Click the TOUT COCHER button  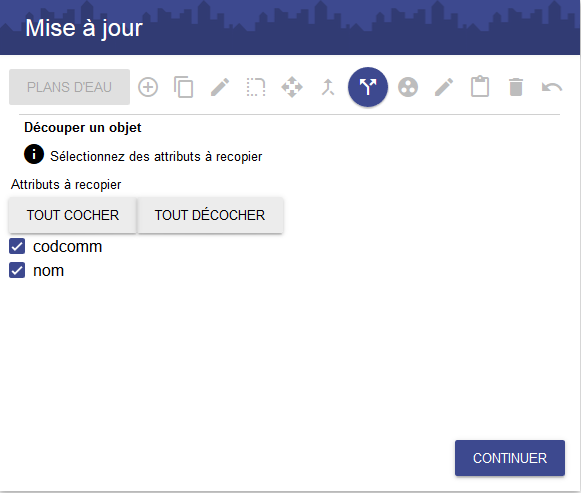point(73,215)
